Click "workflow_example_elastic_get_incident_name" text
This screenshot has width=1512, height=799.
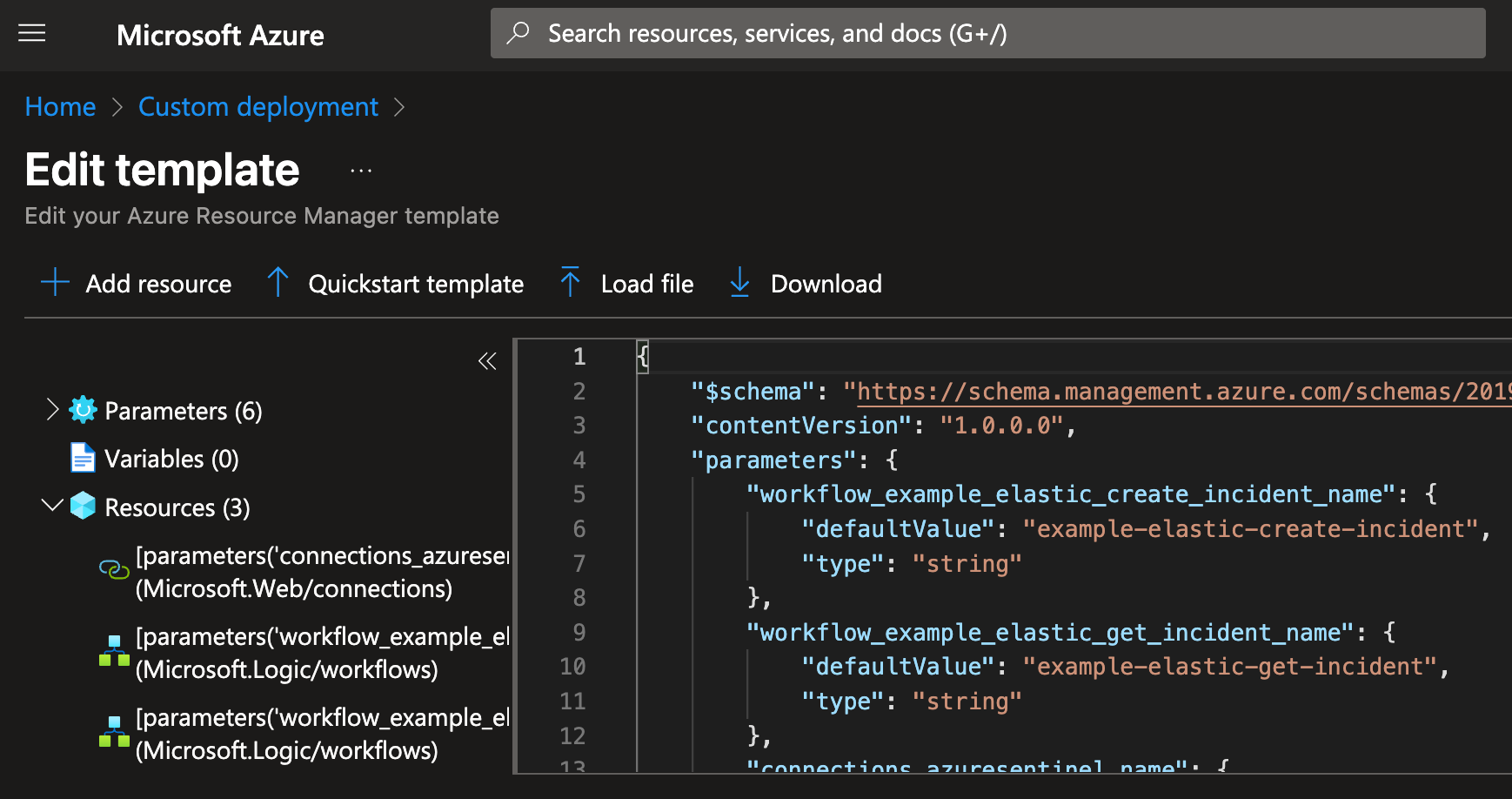tap(1050, 633)
